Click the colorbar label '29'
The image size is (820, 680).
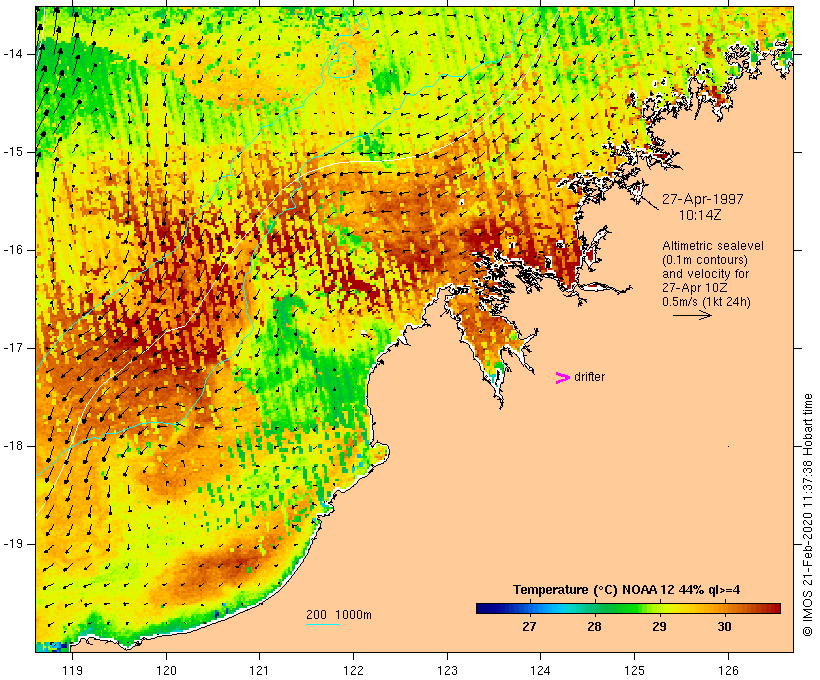pyautogui.click(x=659, y=627)
